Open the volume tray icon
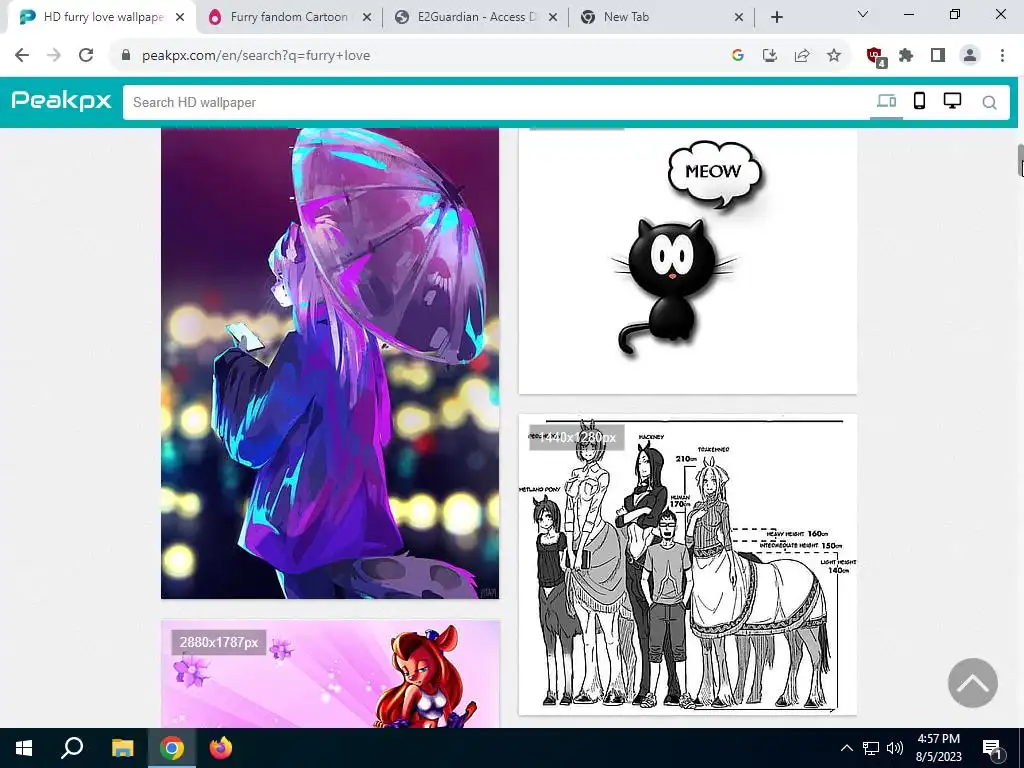The image size is (1024, 768). (895, 748)
